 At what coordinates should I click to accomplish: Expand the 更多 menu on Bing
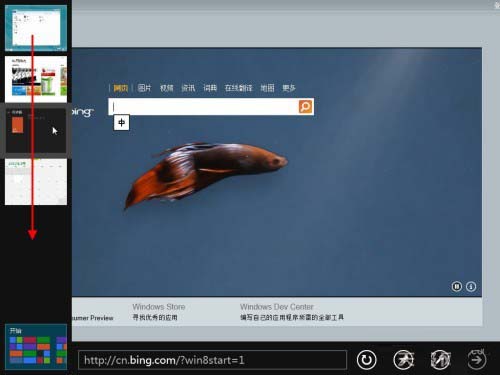coord(289,88)
